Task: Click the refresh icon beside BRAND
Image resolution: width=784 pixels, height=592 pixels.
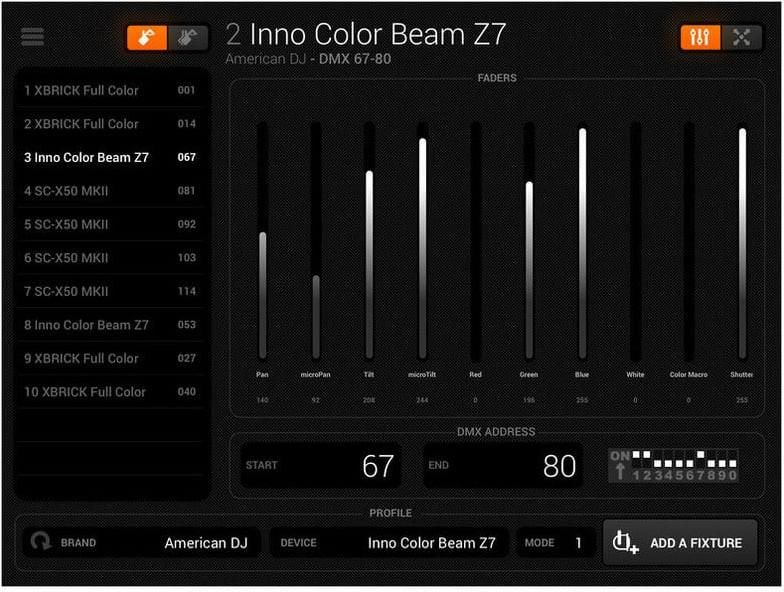Action: click(40, 542)
